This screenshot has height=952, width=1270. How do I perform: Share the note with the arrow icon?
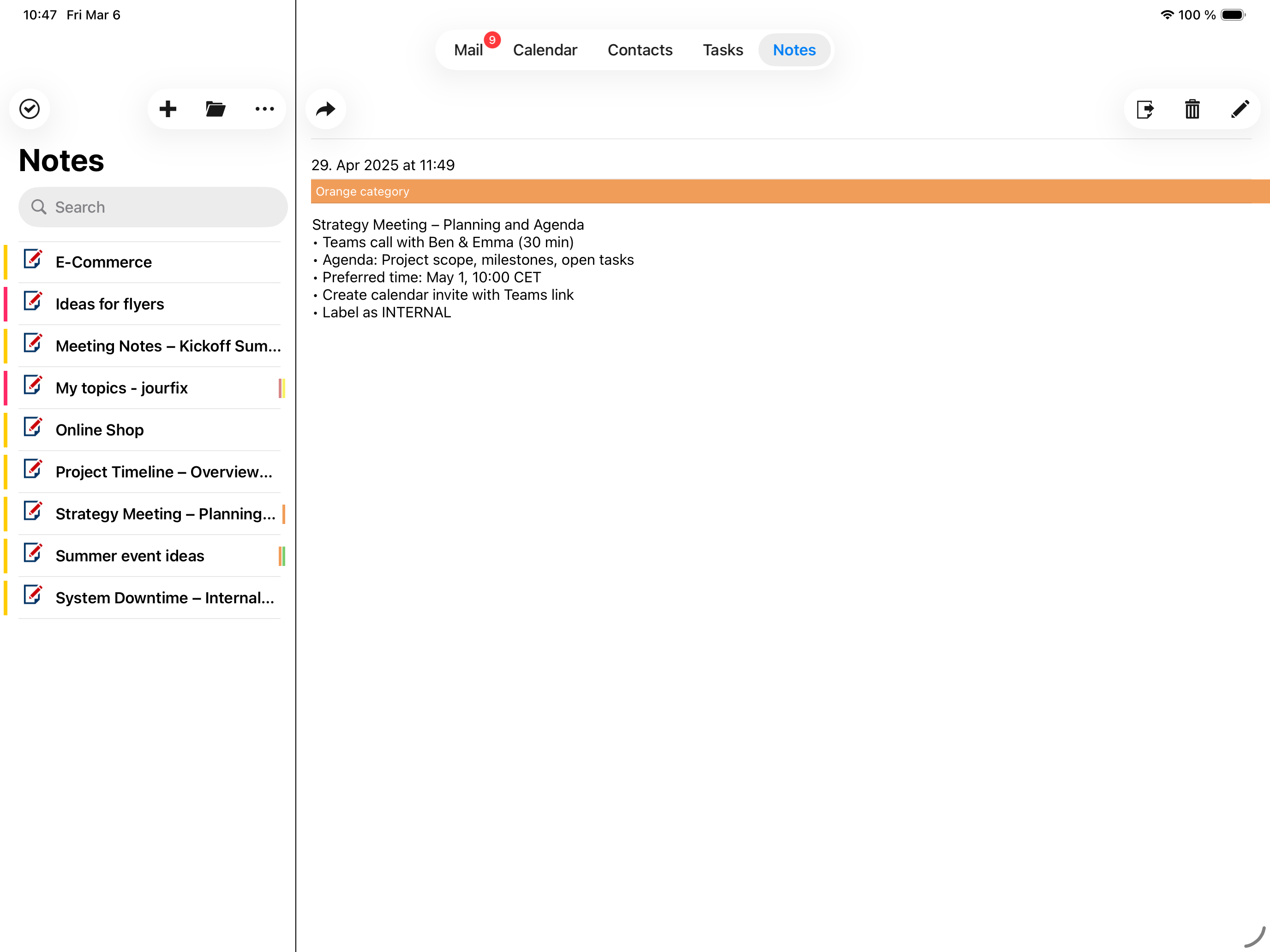tap(325, 109)
